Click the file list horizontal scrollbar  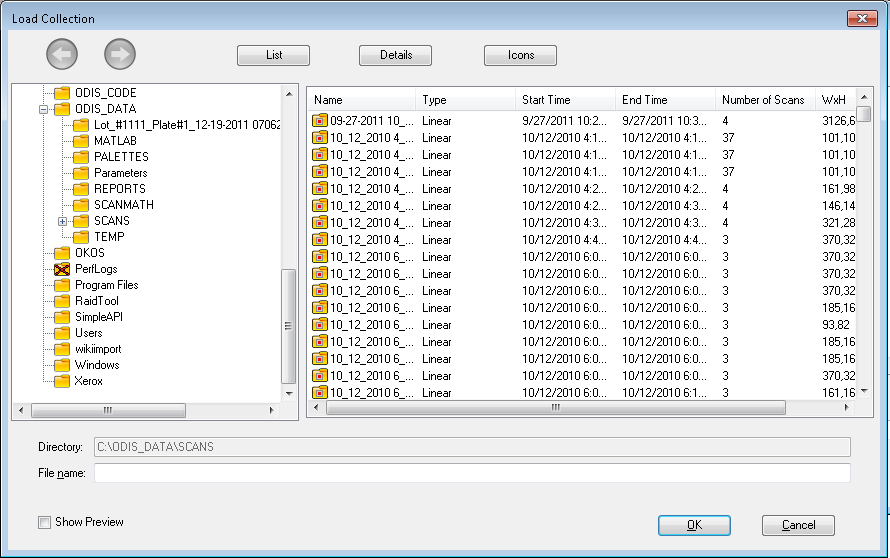pos(556,408)
